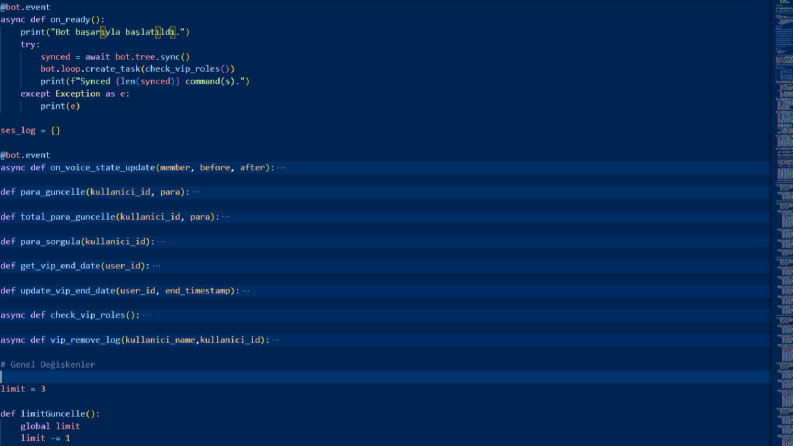The height and width of the screenshot is (446, 793).
Task: Click the 'try:' keyword line
Action: click(30, 44)
